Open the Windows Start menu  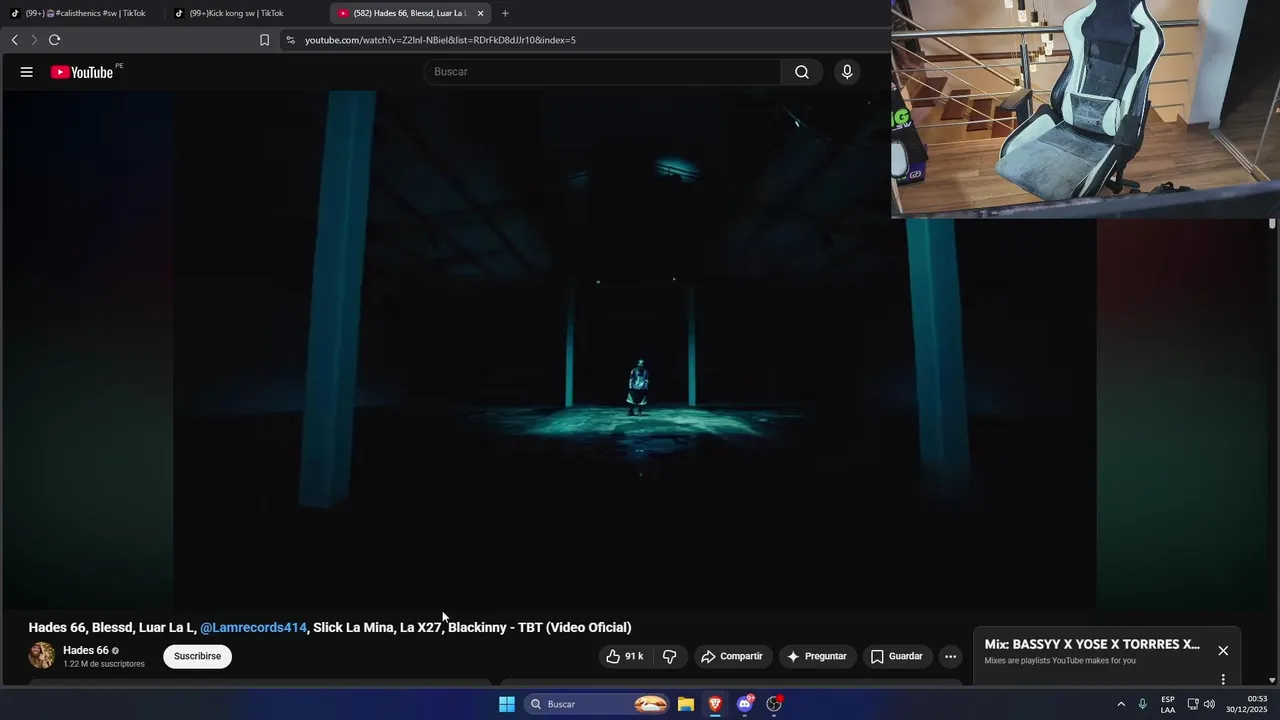[x=507, y=704]
